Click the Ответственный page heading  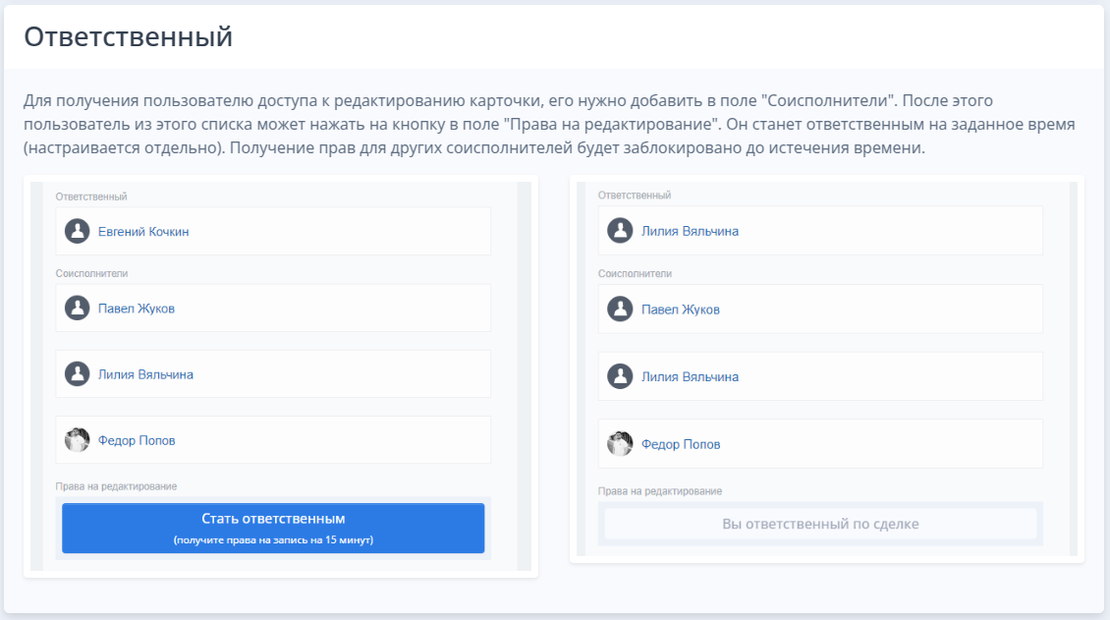coord(128,37)
